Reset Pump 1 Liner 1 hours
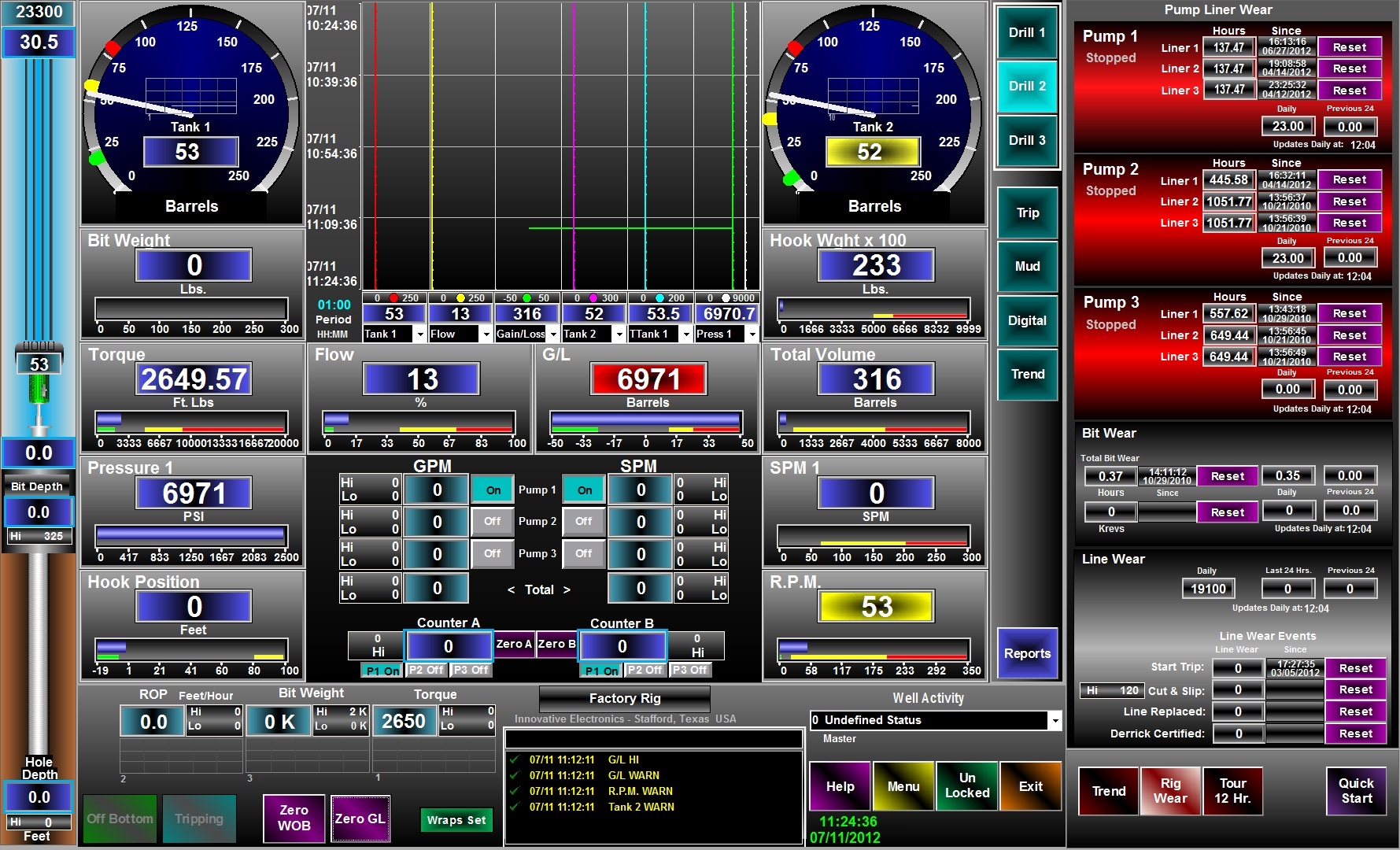This screenshot has height=850, width=1400. [1350, 47]
